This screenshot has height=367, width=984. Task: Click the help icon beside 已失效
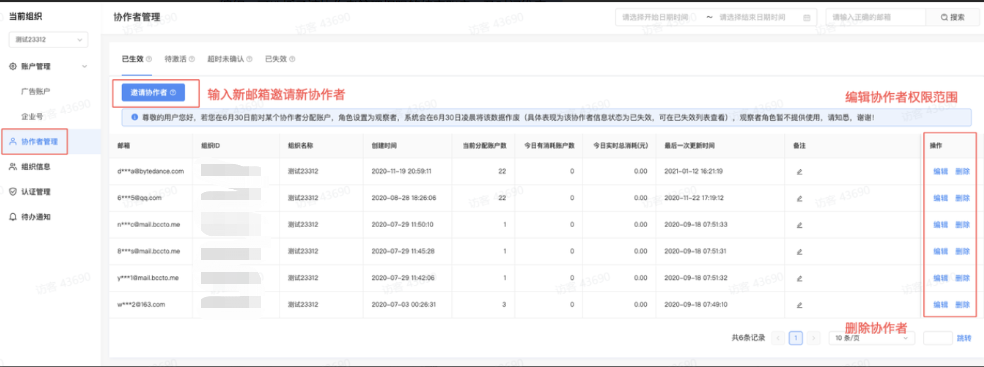click(x=292, y=59)
